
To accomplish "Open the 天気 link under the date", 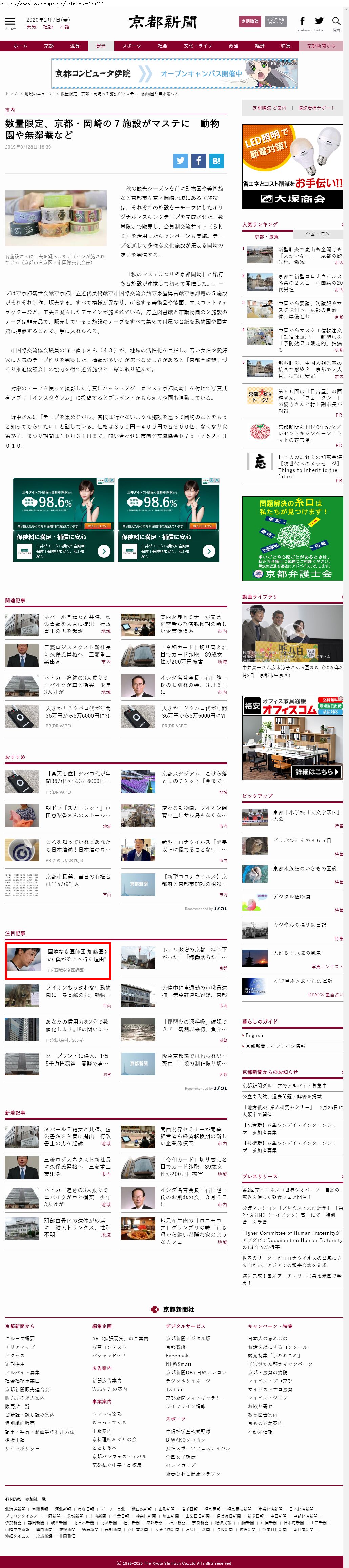I will (x=31, y=27).
